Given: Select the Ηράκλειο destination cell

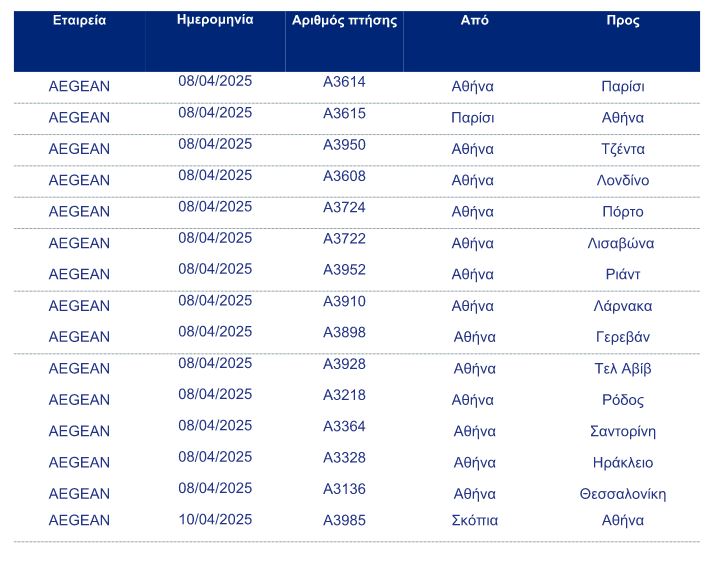Looking at the screenshot, I should tap(623, 463).
